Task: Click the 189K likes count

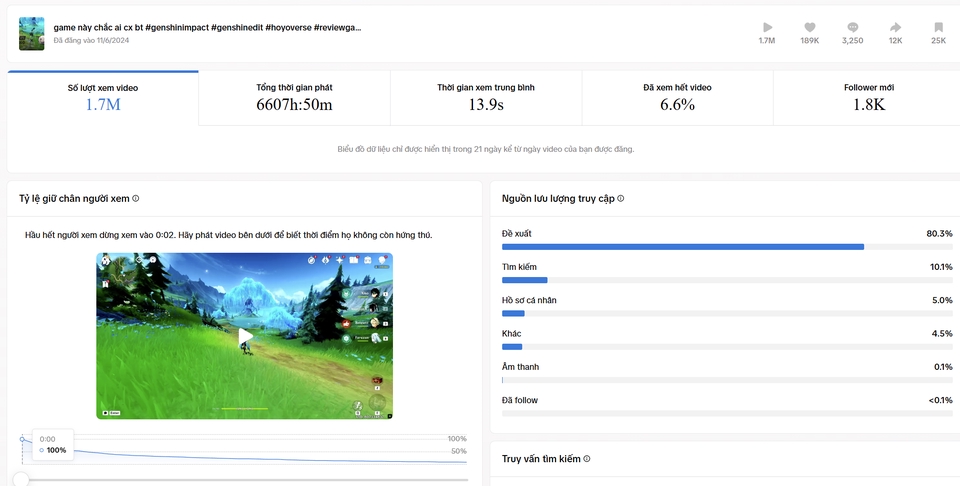Action: pyautogui.click(x=809, y=40)
